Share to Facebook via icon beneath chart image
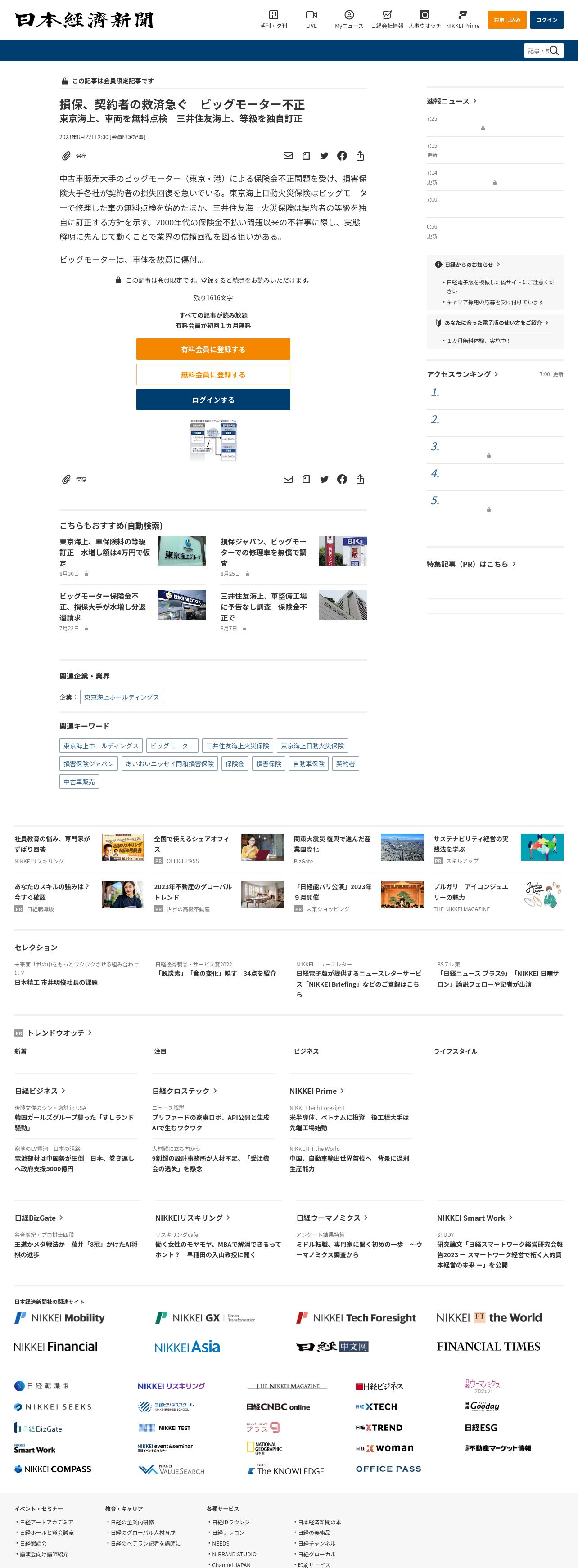 pos(342,479)
